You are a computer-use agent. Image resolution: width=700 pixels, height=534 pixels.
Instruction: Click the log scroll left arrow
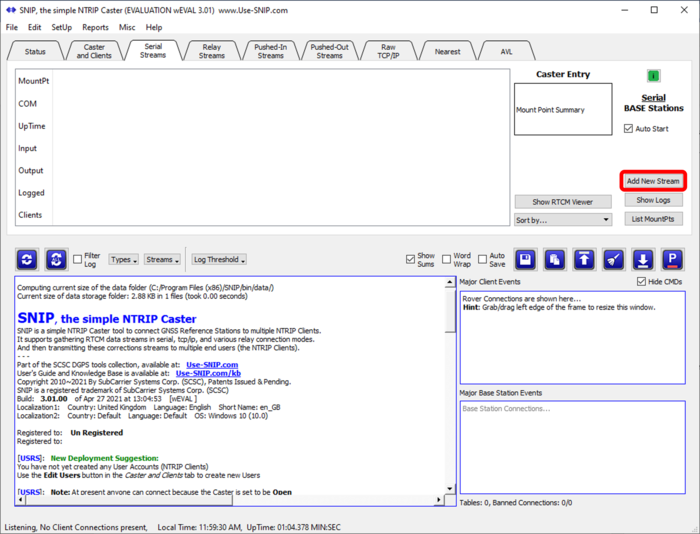(x=21, y=500)
